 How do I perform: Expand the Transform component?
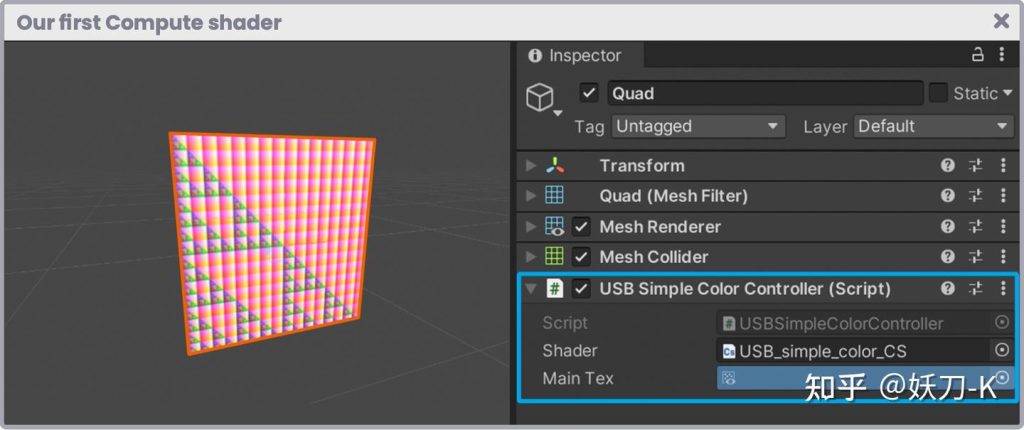click(x=531, y=166)
